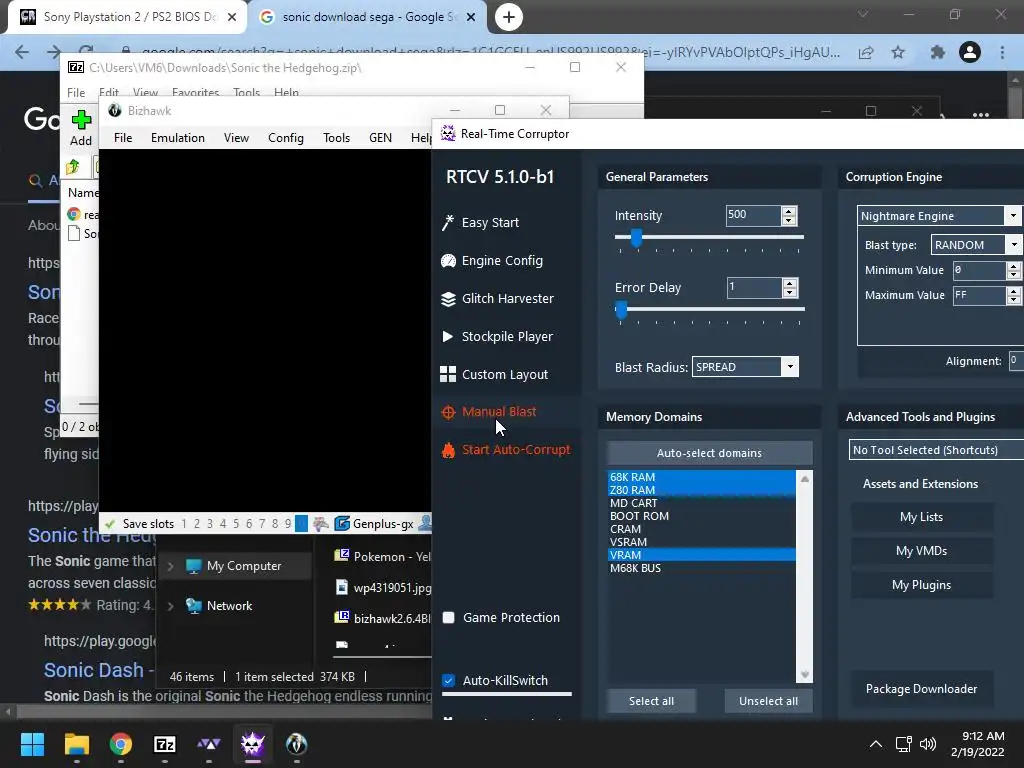Click Select all domains button
Screen dimensions: 1024x768
tap(651, 701)
